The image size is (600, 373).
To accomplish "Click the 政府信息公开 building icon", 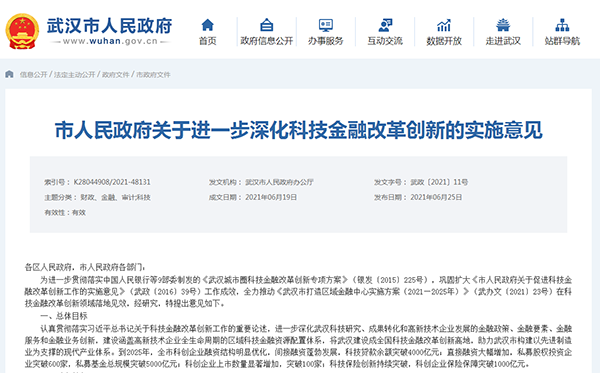I will click(267, 25).
